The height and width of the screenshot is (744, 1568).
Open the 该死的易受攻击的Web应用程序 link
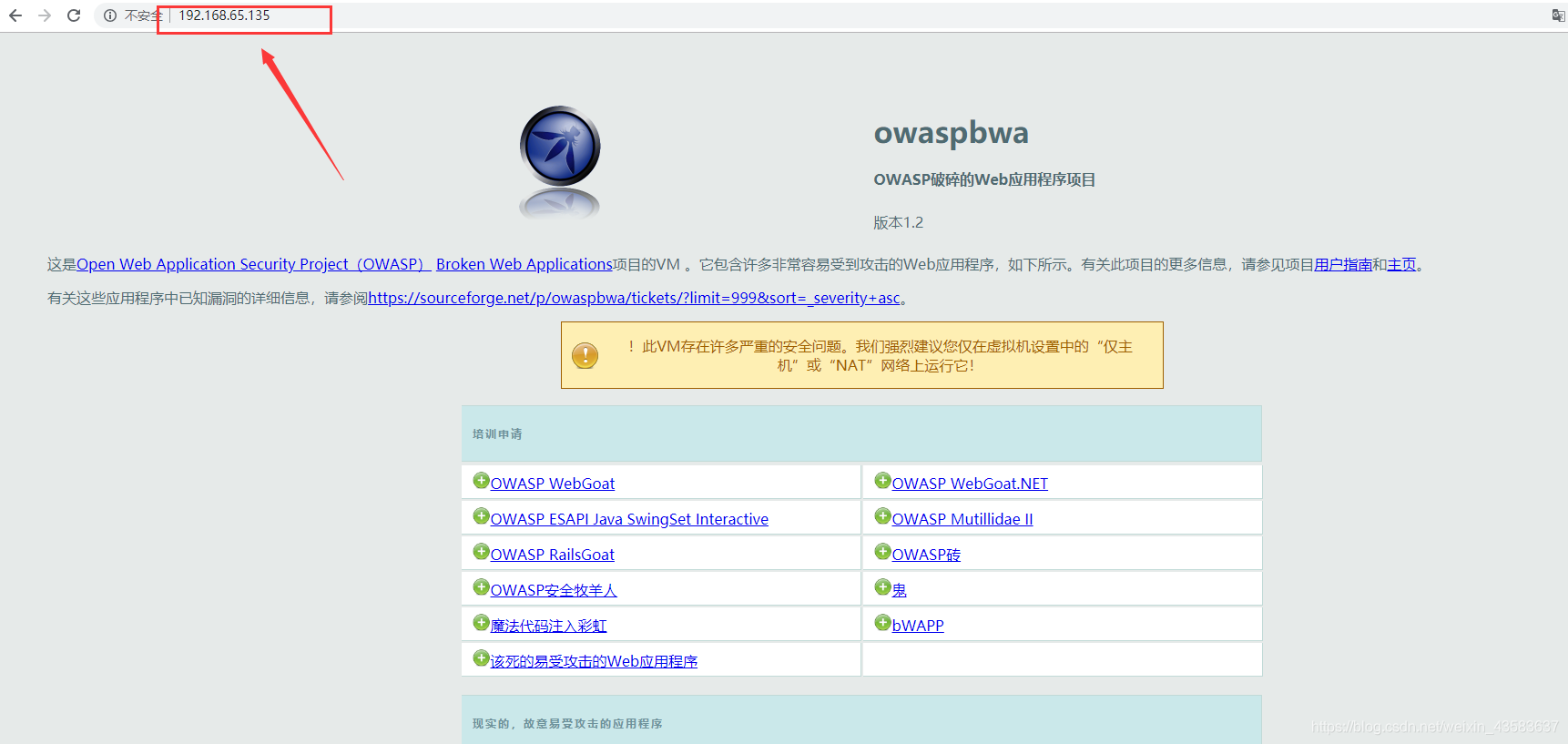click(594, 661)
